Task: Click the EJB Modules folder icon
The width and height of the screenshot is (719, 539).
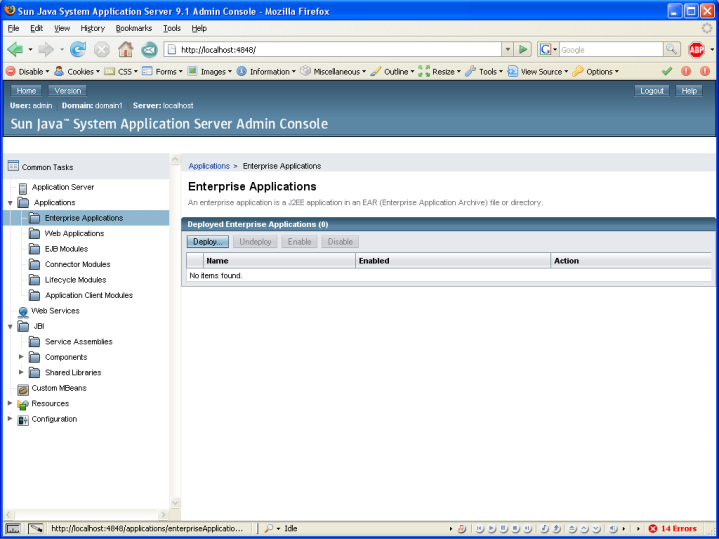Action: (x=34, y=249)
